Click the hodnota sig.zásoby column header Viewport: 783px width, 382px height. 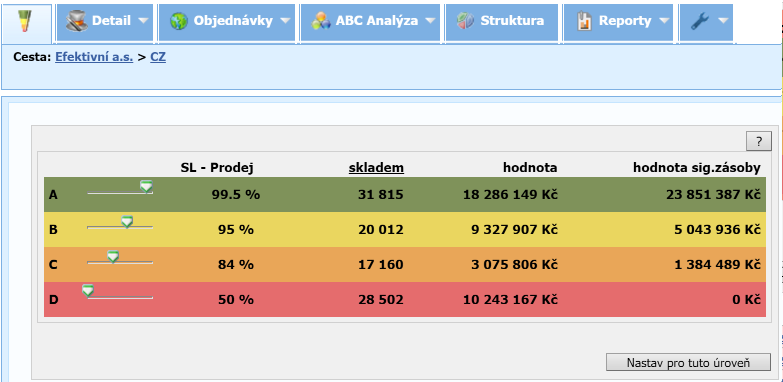[697, 168]
